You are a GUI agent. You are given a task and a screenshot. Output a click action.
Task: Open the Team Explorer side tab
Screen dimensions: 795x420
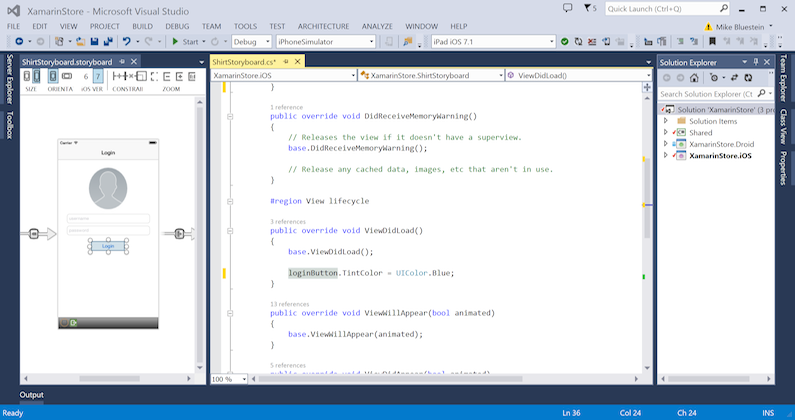click(x=783, y=78)
